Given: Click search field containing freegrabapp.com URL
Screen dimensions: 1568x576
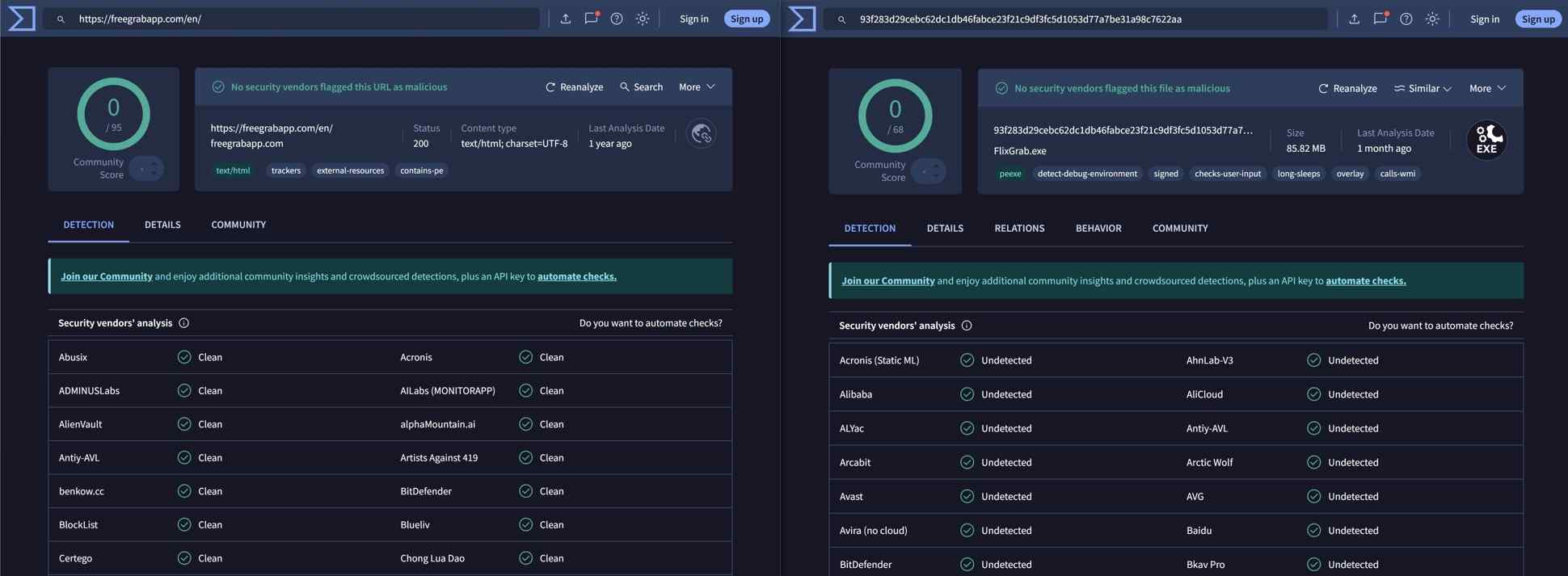Looking at the screenshot, I should pyautogui.click(x=299, y=19).
